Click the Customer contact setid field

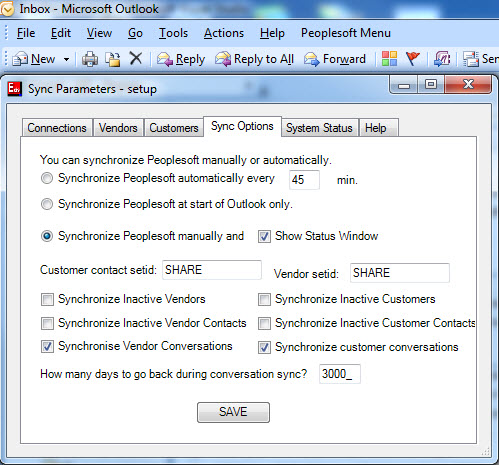click(212, 270)
